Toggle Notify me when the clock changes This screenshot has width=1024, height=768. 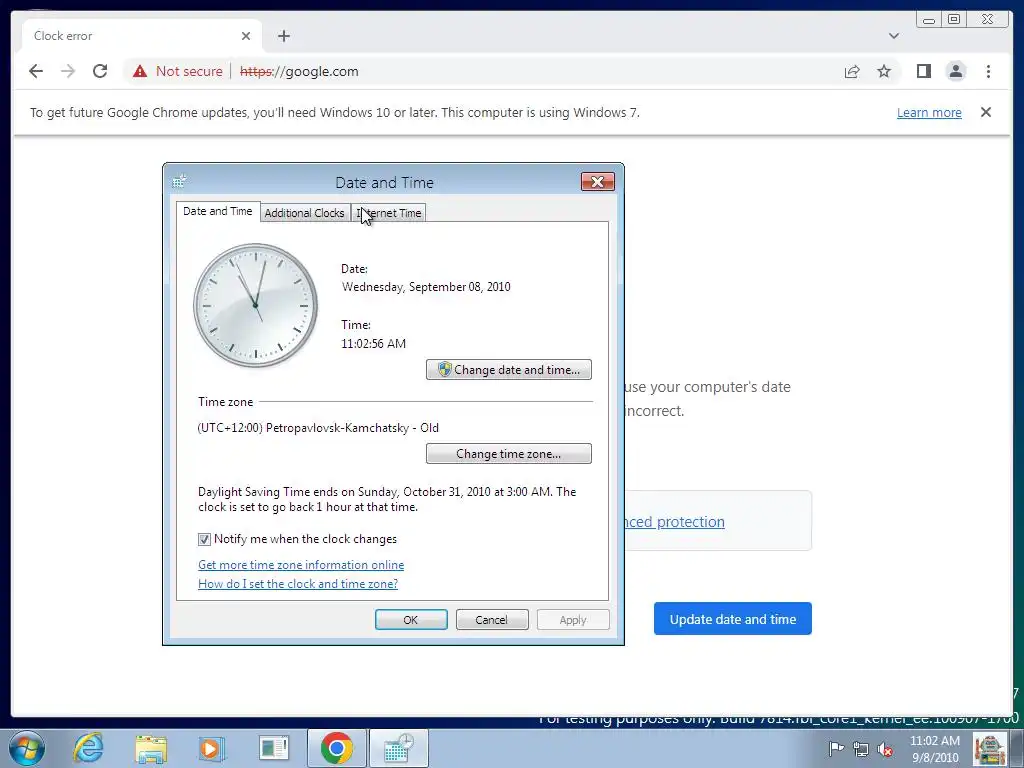[x=204, y=539]
